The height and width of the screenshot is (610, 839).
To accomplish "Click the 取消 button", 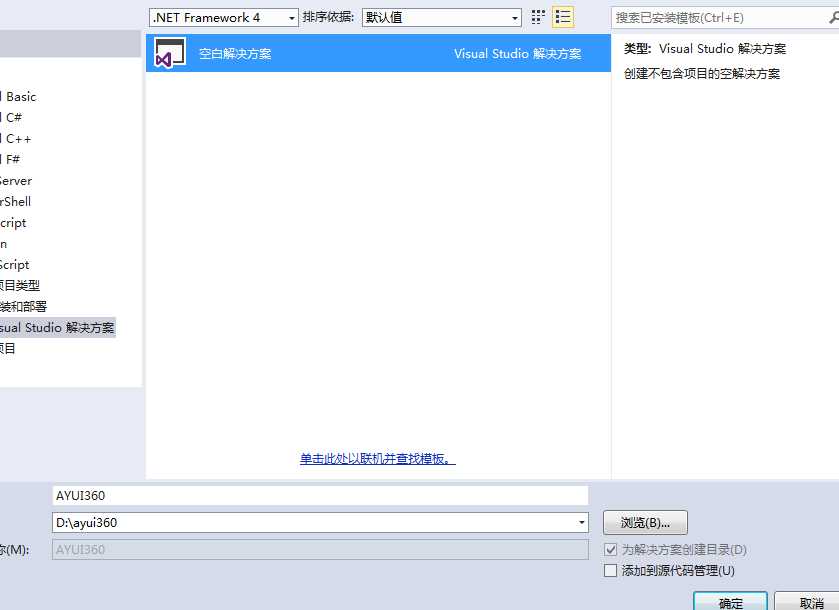I will [809, 602].
